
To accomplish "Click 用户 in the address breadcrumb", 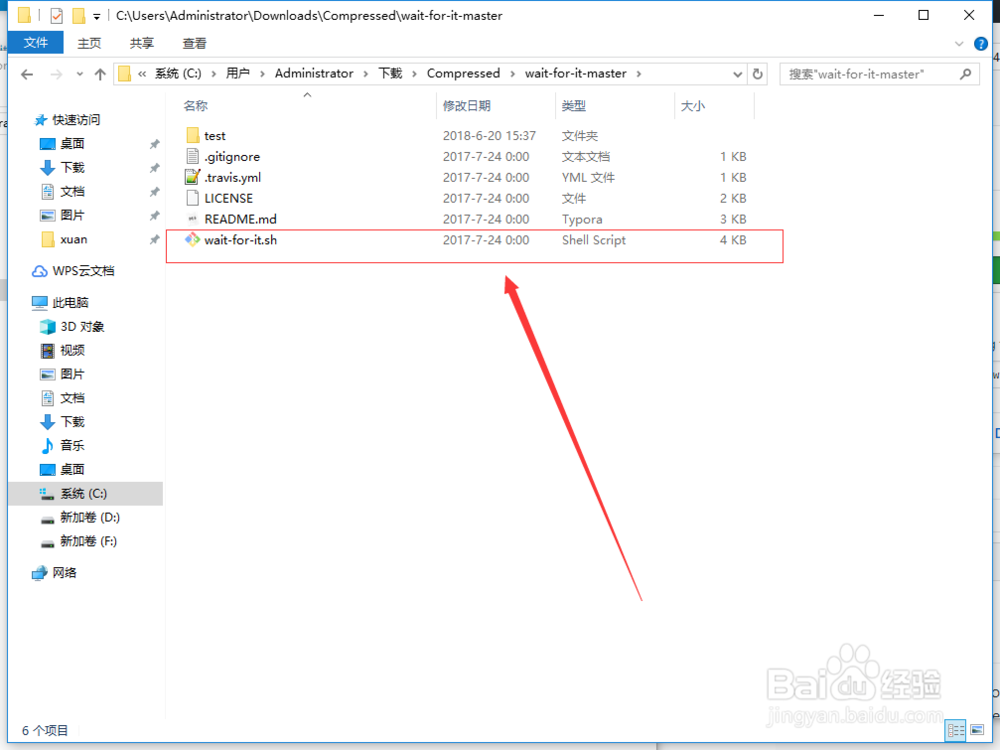I will coord(237,73).
